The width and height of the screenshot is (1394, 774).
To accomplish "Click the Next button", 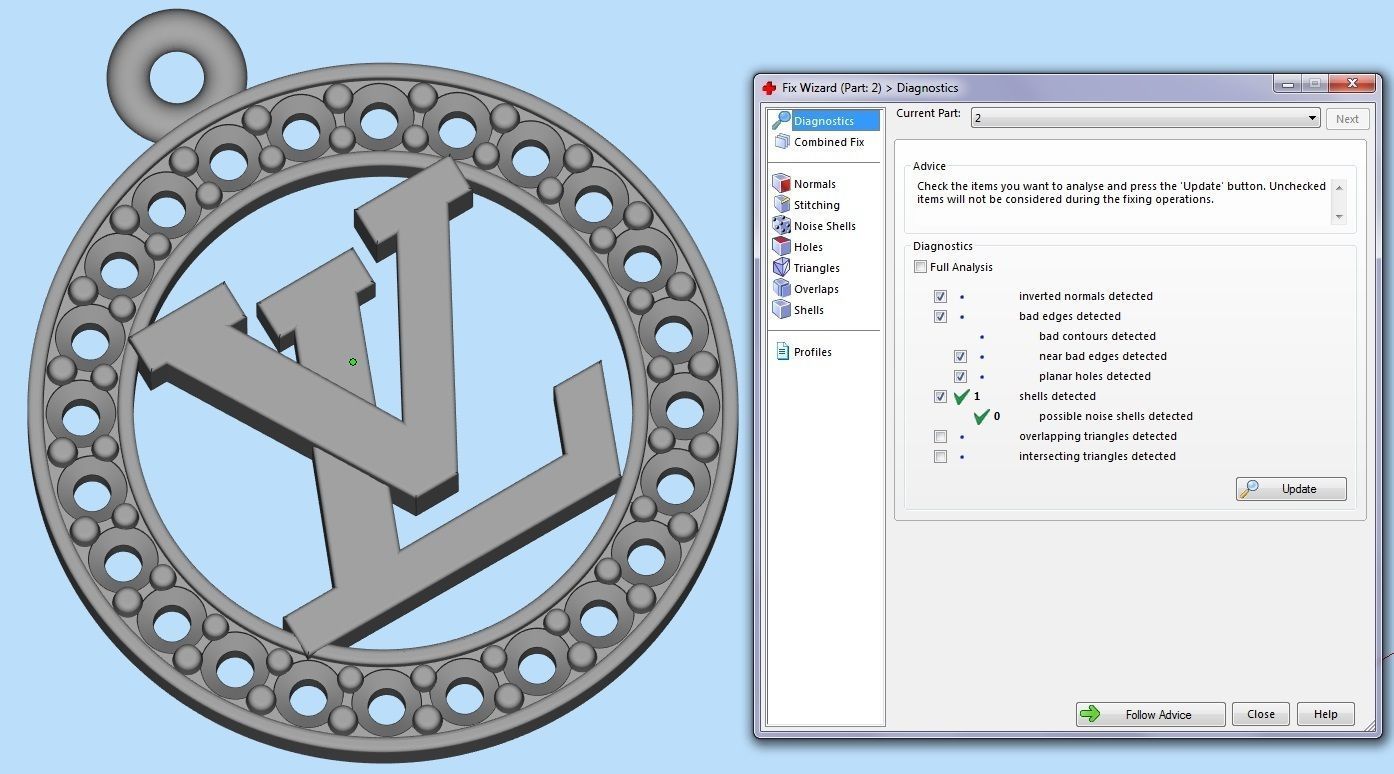I will [x=1347, y=119].
